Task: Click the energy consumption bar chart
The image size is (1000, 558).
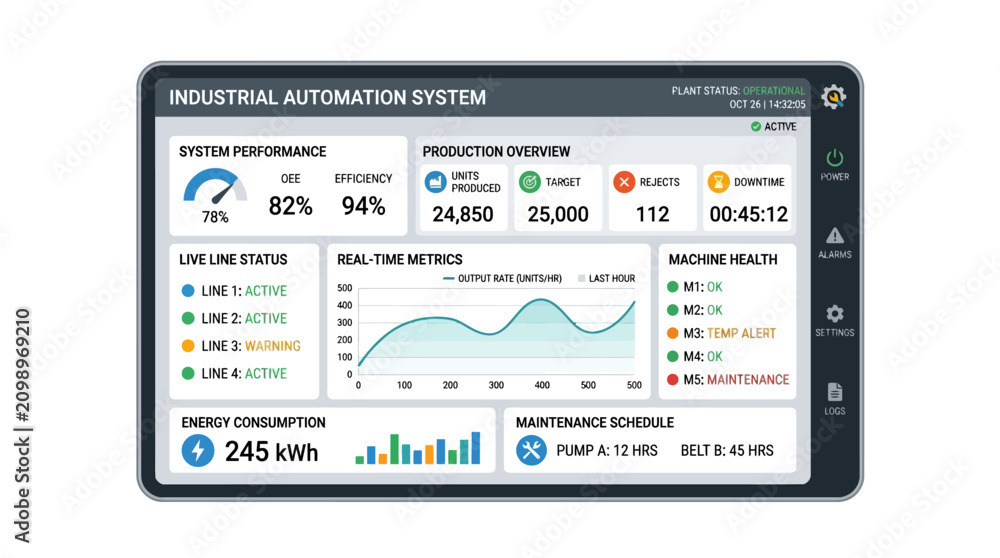Action: pyautogui.click(x=418, y=448)
